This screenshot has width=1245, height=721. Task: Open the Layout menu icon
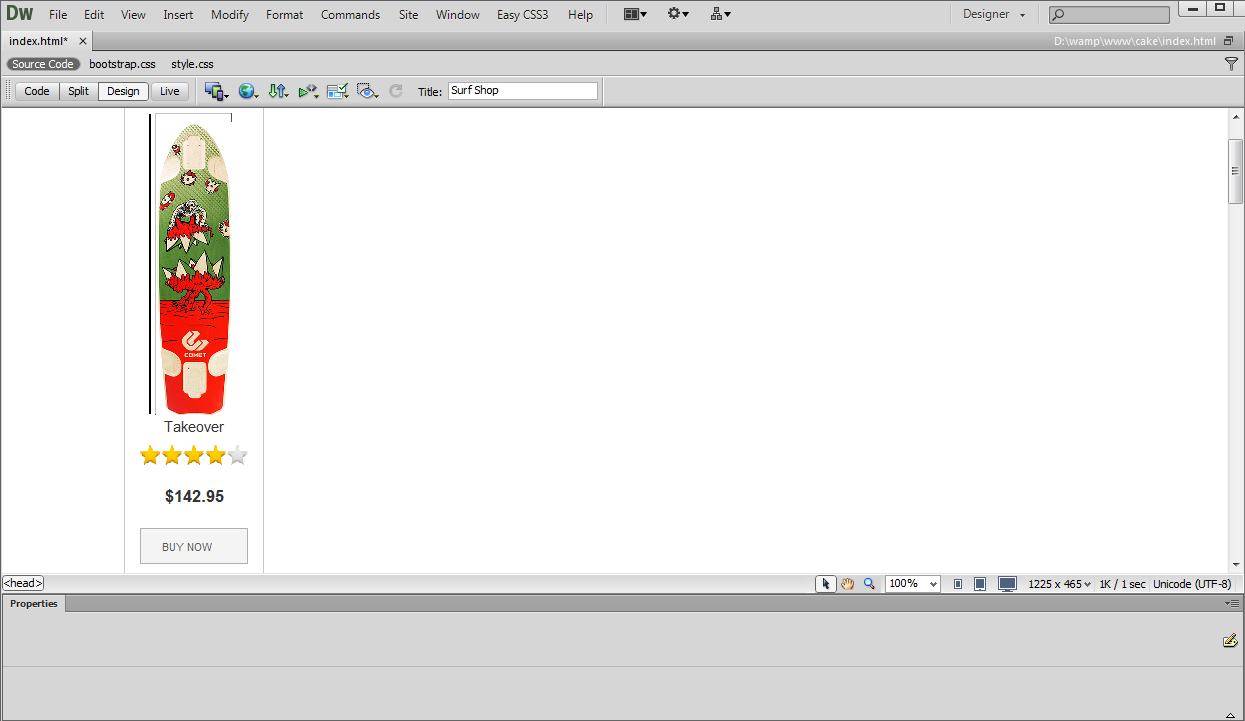point(634,14)
